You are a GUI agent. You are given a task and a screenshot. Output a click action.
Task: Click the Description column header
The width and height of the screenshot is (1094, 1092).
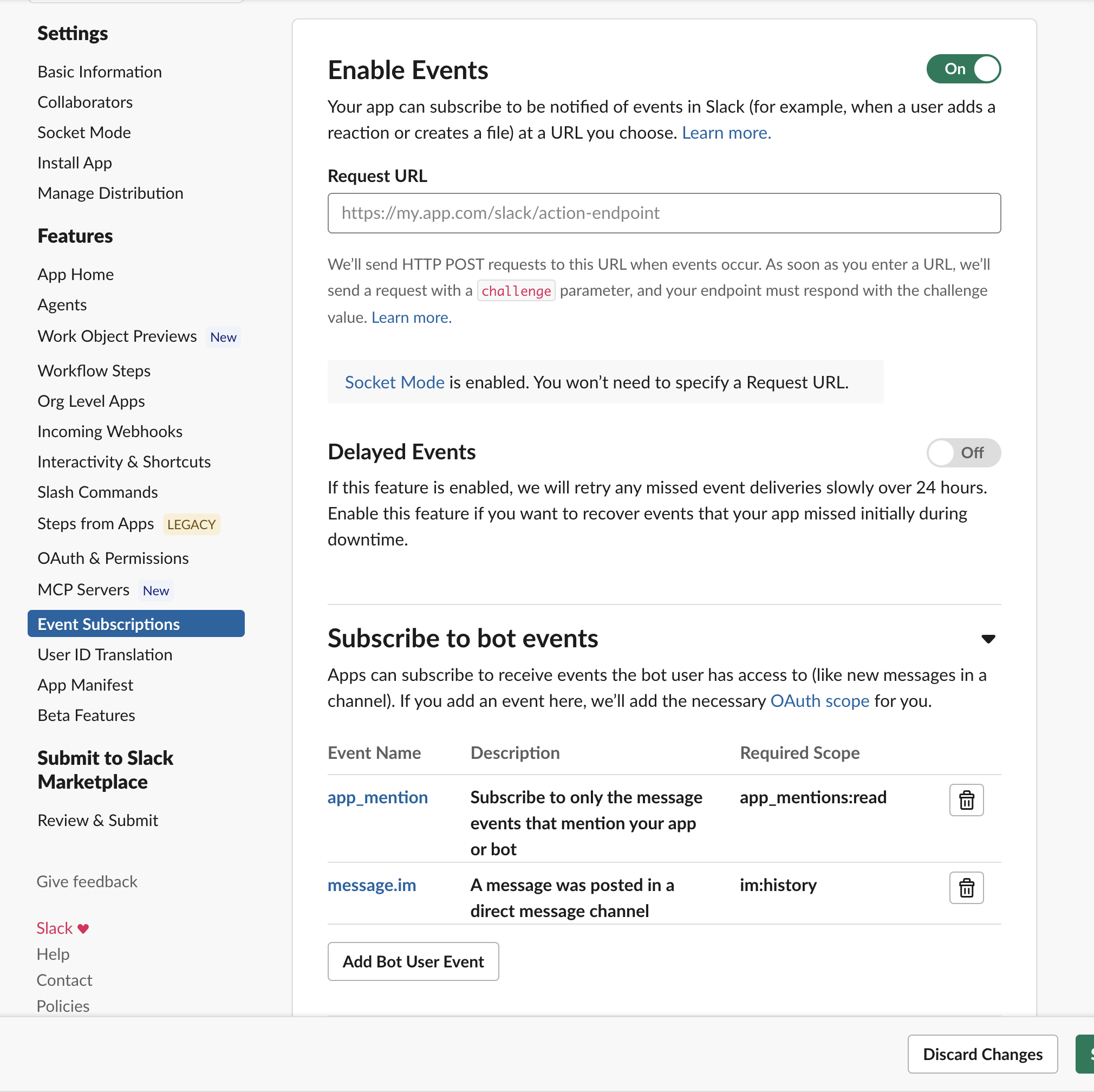click(x=515, y=753)
